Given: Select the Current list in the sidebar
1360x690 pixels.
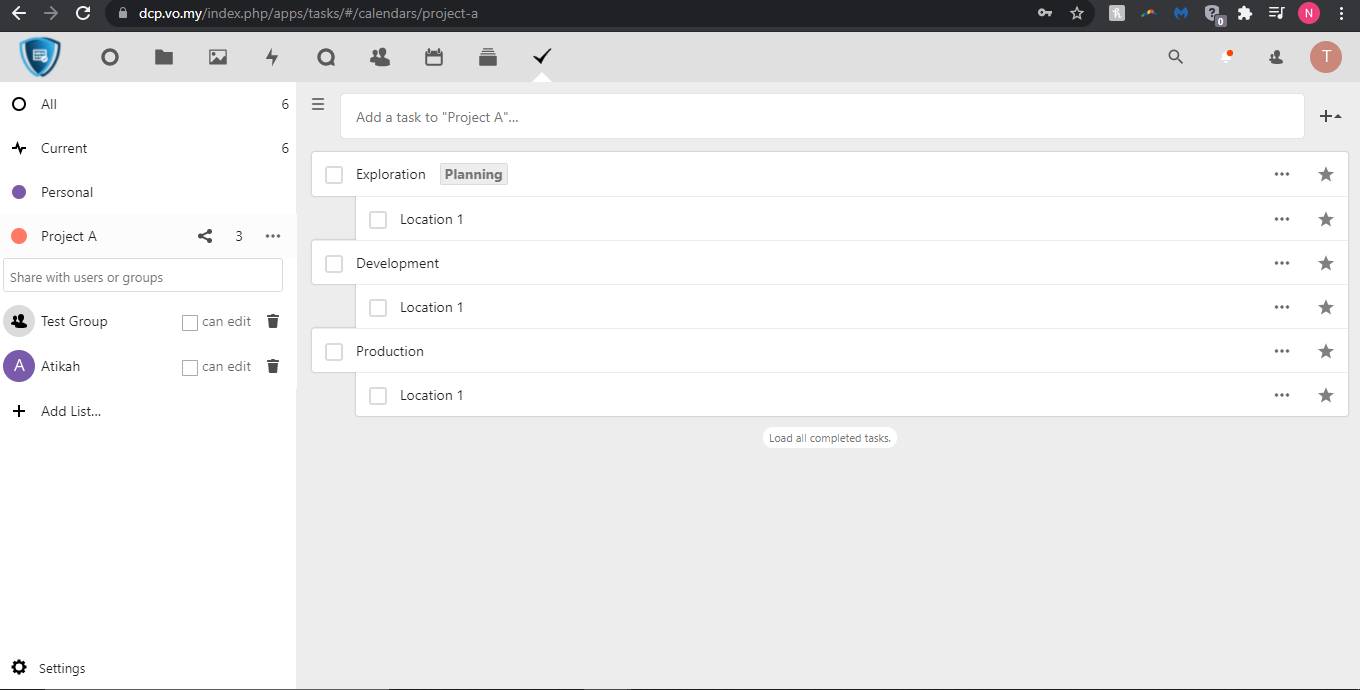Looking at the screenshot, I should coord(64,148).
